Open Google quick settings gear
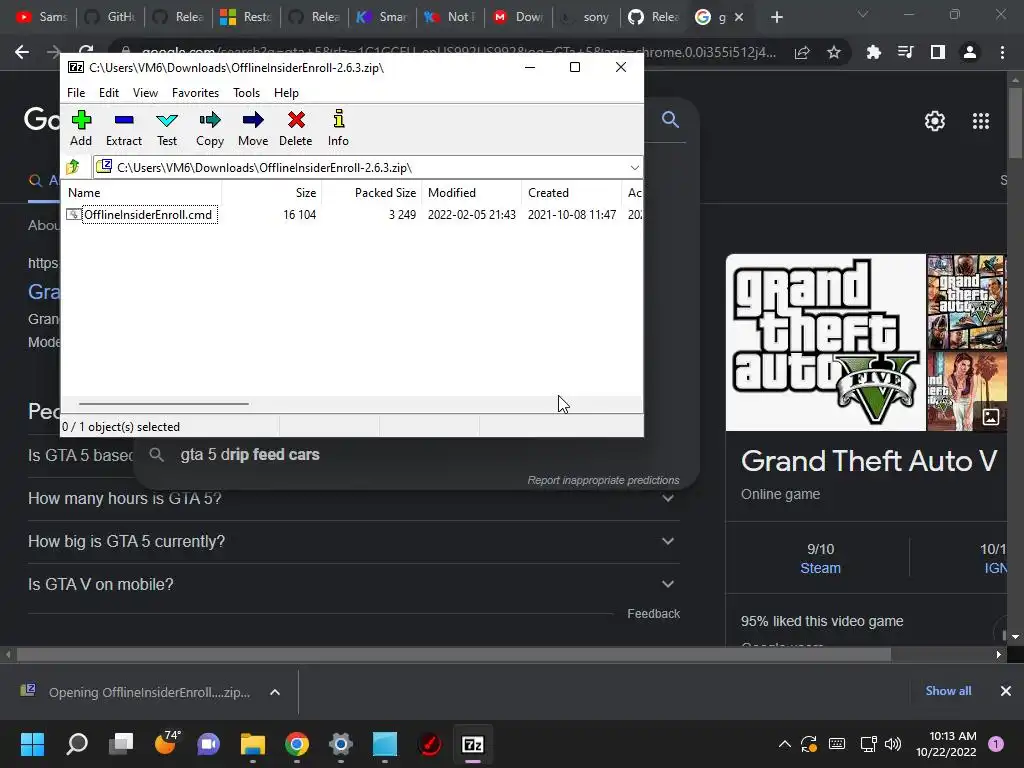This screenshot has width=1024, height=768. pos(935,121)
